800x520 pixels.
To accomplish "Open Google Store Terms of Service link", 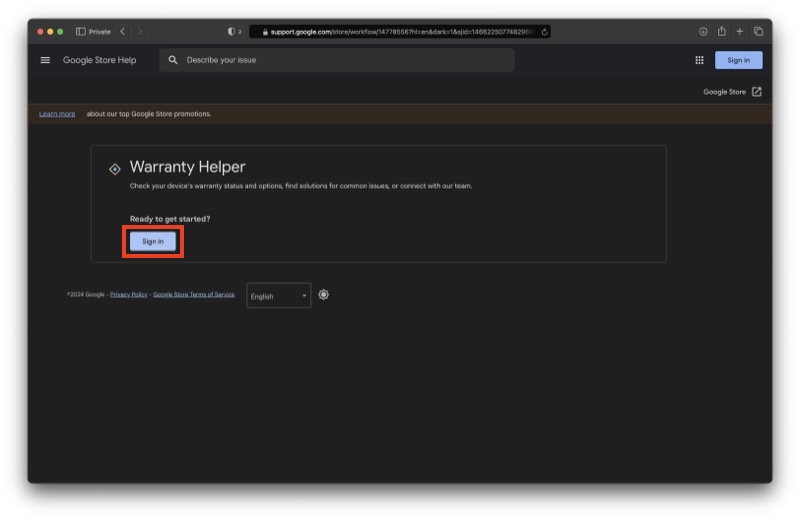I will [x=194, y=294].
